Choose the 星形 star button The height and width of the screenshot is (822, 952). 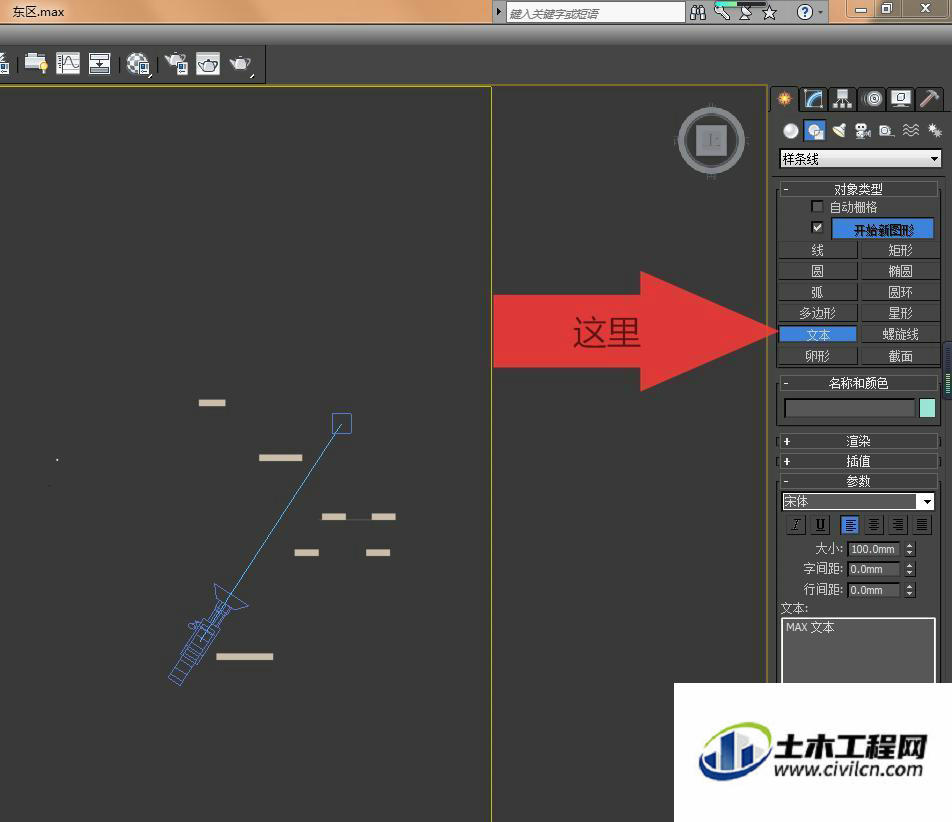click(900, 313)
